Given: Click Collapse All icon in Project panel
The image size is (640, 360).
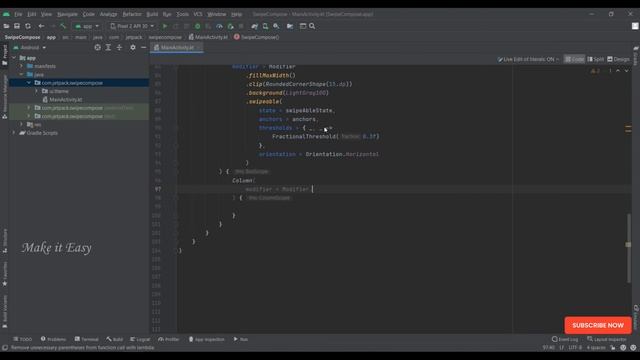Looking at the screenshot, I should [x=119, y=48].
